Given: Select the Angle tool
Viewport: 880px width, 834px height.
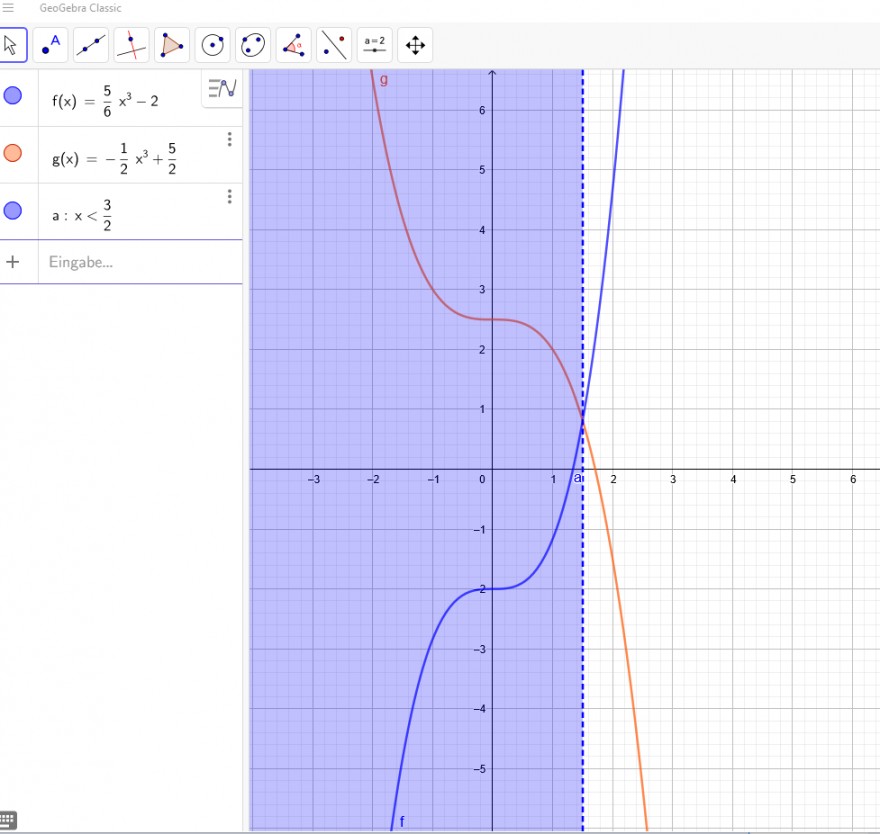Looking at the screenshot, I should 294,45.
